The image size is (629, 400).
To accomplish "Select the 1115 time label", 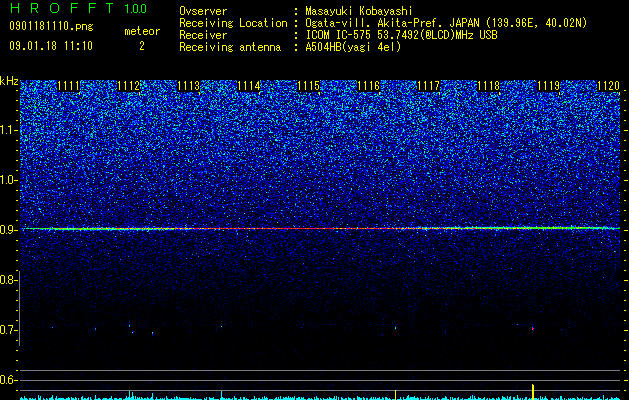I will (308, 86).
